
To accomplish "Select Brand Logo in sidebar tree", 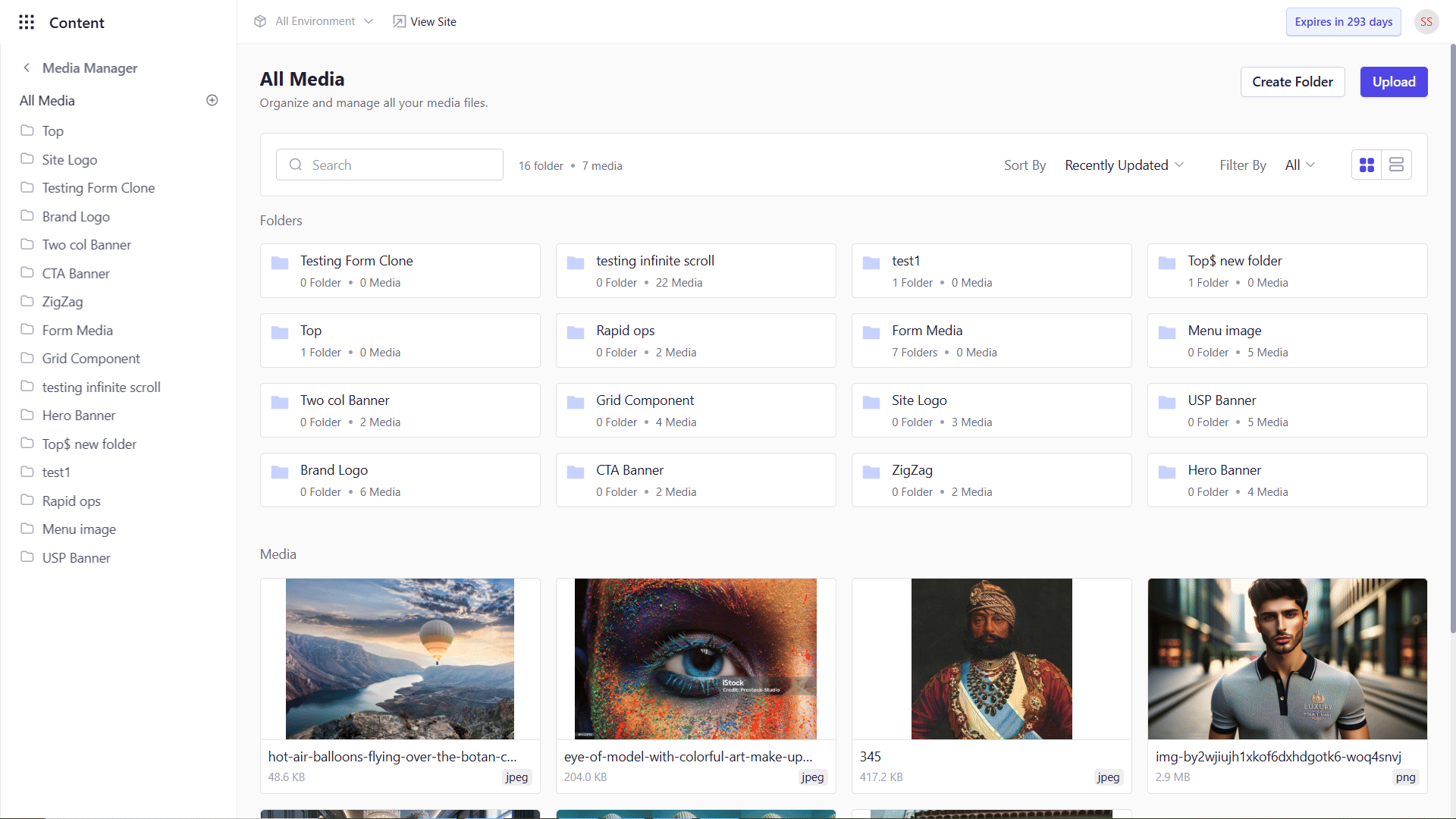I will 76,217.
